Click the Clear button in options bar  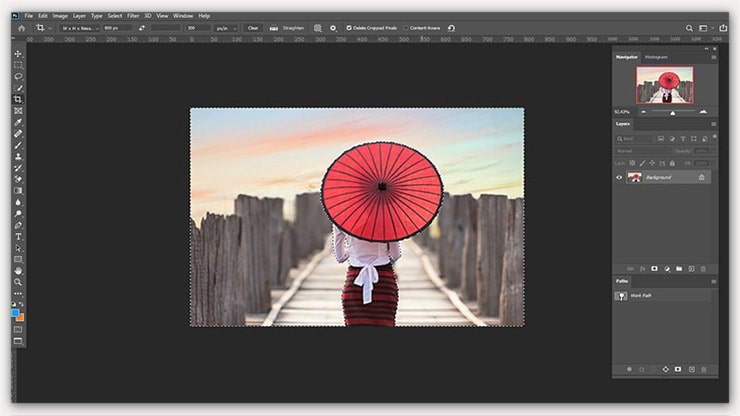[252, 28]
